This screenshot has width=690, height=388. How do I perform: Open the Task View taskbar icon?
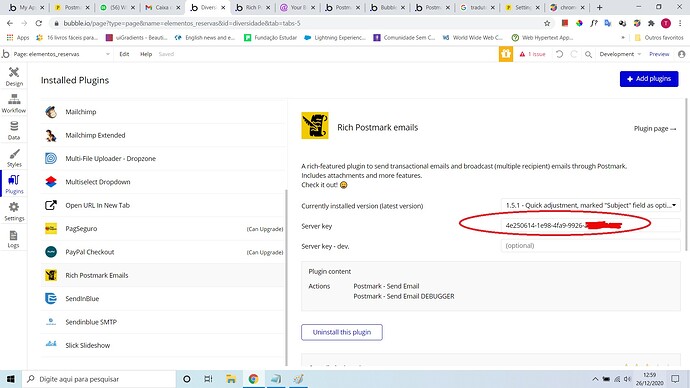coord(208,379)
